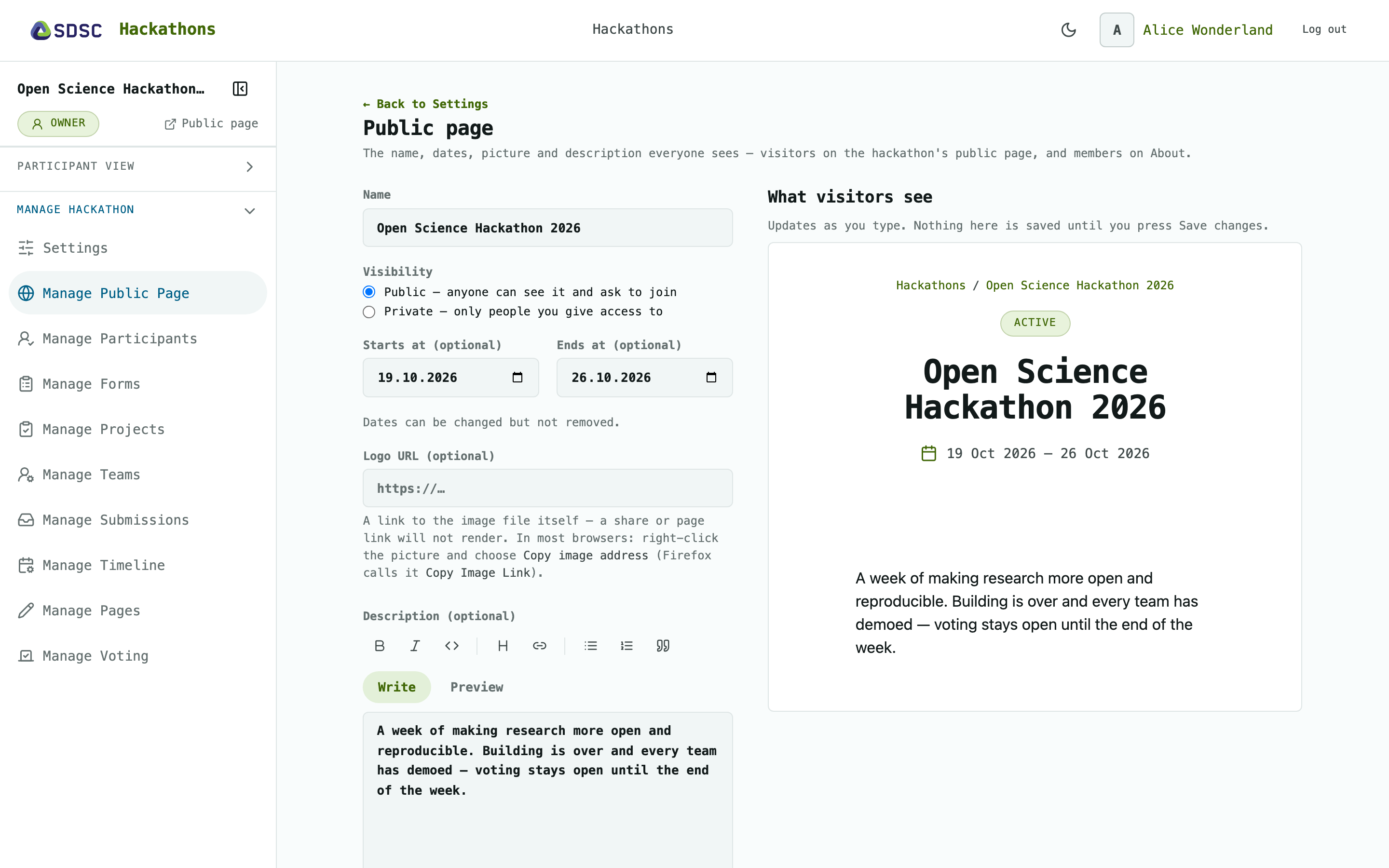Select Manage Public Page in sidebar
This screenshot has width=1389, height=868.
[x=138, y=293]
